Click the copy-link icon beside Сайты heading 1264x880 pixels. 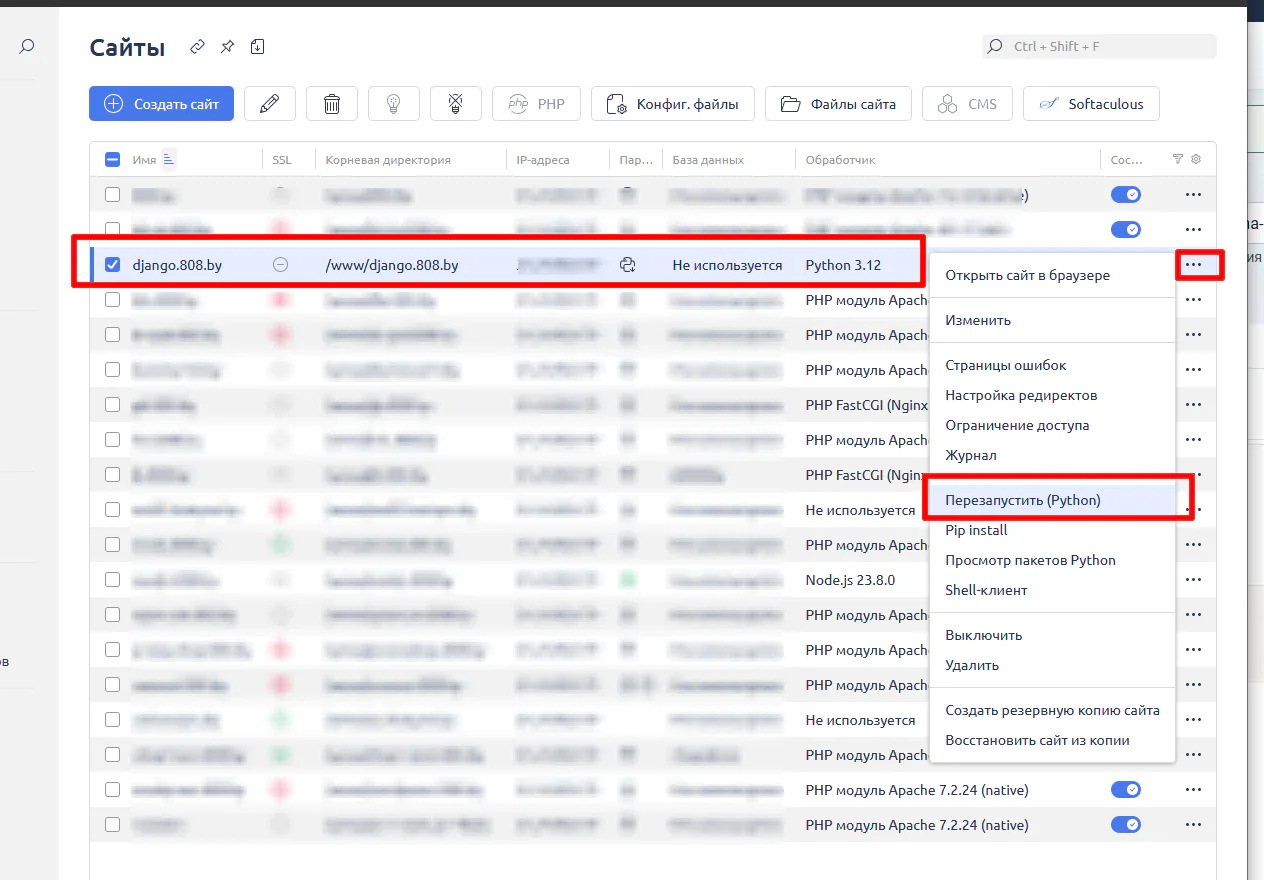(x=198, y=47)
